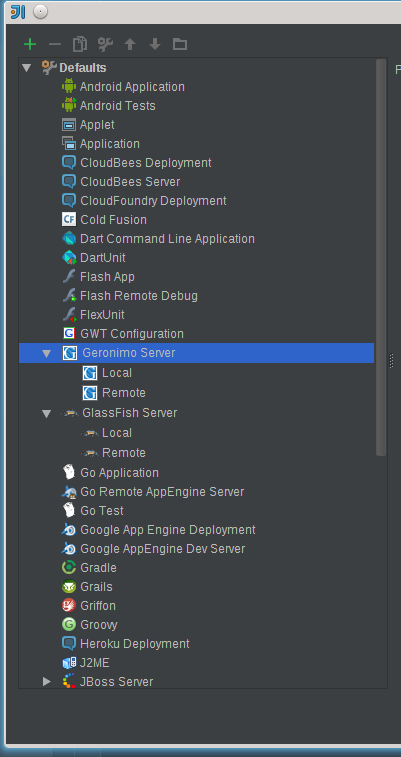401x757 pixels.
Task: Click the Cold Fusion CF icon
Action: tap(69, 220)
